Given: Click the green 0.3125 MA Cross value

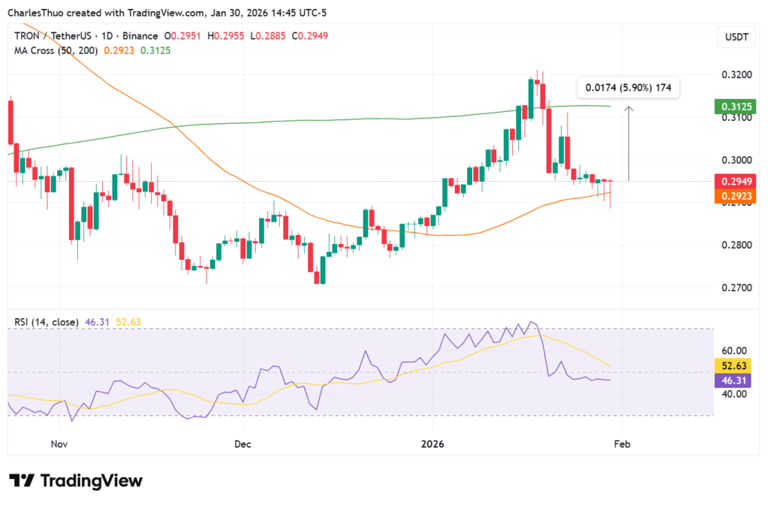Looking at the screenshot, I should (x=156, y=50).
